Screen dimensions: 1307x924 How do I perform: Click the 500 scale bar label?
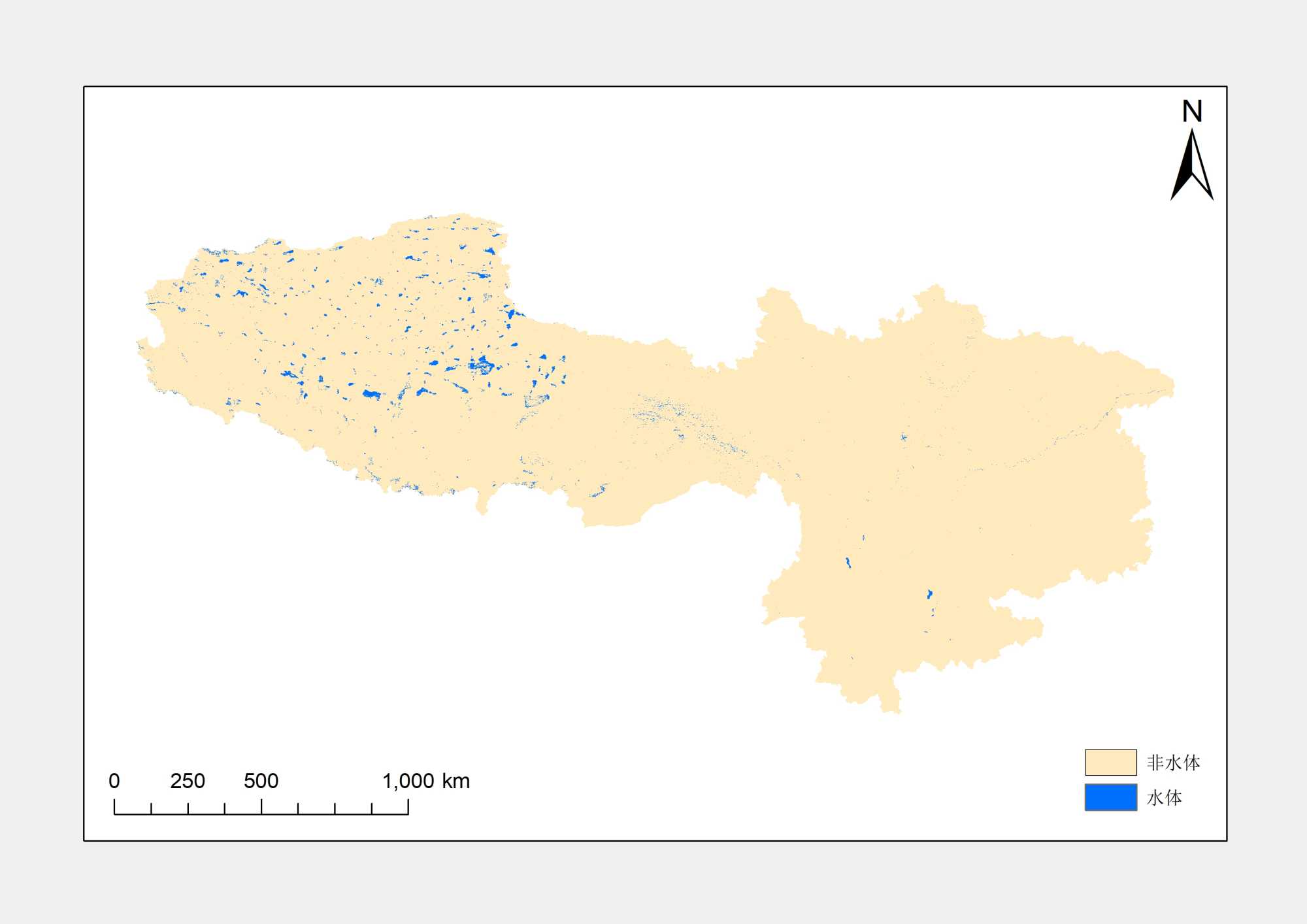pyautogui.click(x=261, y=781)
